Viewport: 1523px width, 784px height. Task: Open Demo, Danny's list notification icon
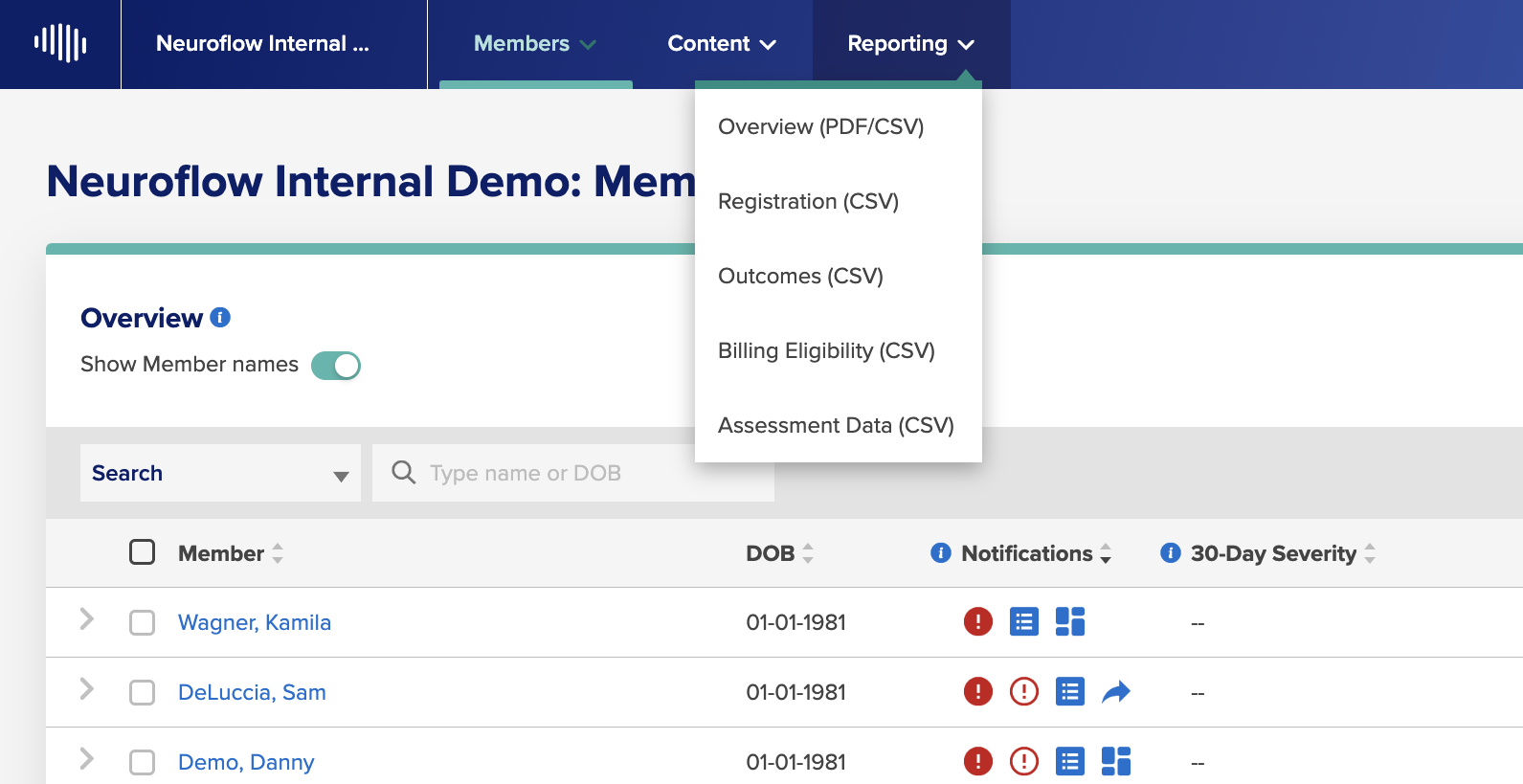click(1069, 761)
